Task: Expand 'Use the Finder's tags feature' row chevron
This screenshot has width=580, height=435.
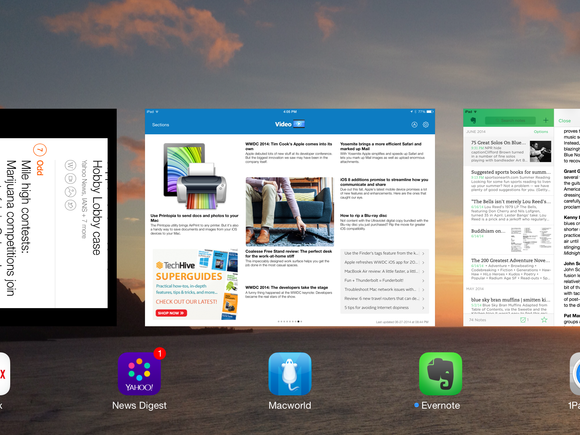Action: click(x=423, y=253)
